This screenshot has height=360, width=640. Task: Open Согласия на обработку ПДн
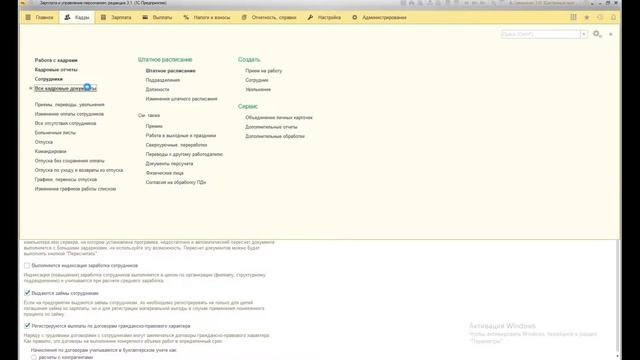(x=176, y=182)
